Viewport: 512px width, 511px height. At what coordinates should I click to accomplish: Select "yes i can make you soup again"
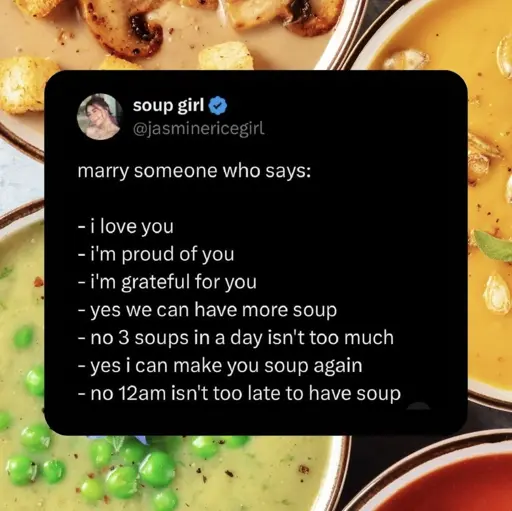point(220,366)
